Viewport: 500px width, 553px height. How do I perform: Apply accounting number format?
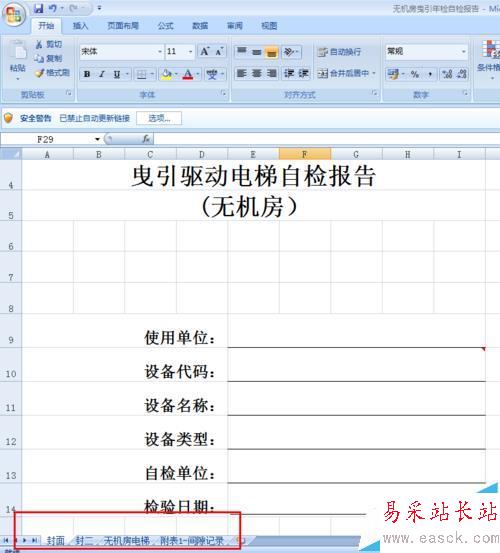pos(393,74)
